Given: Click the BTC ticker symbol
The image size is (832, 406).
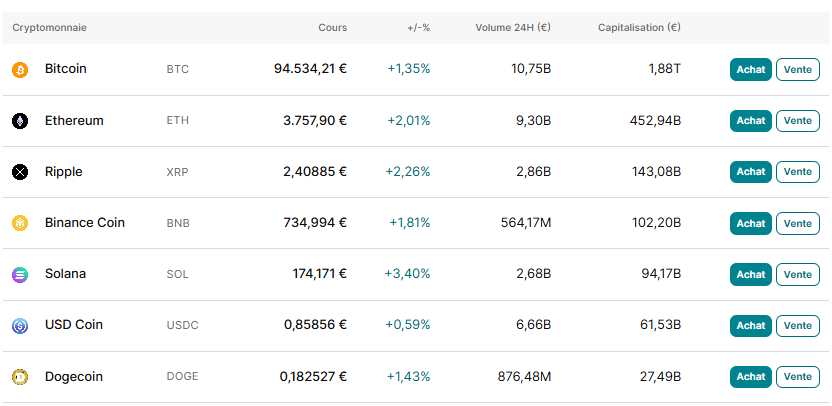Looking at the screenshot, I should 178,70.
